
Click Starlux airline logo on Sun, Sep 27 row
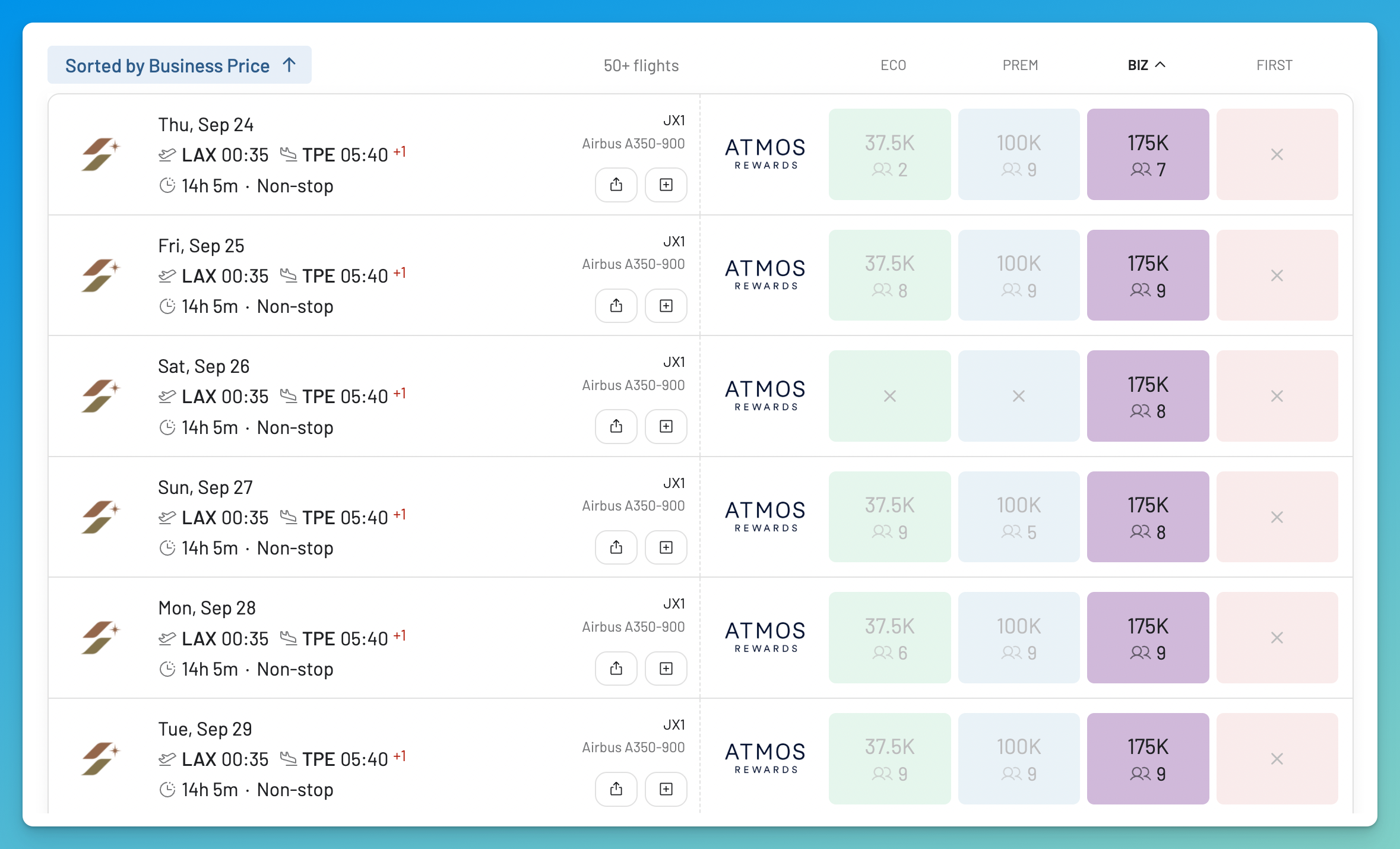point(100,517)
